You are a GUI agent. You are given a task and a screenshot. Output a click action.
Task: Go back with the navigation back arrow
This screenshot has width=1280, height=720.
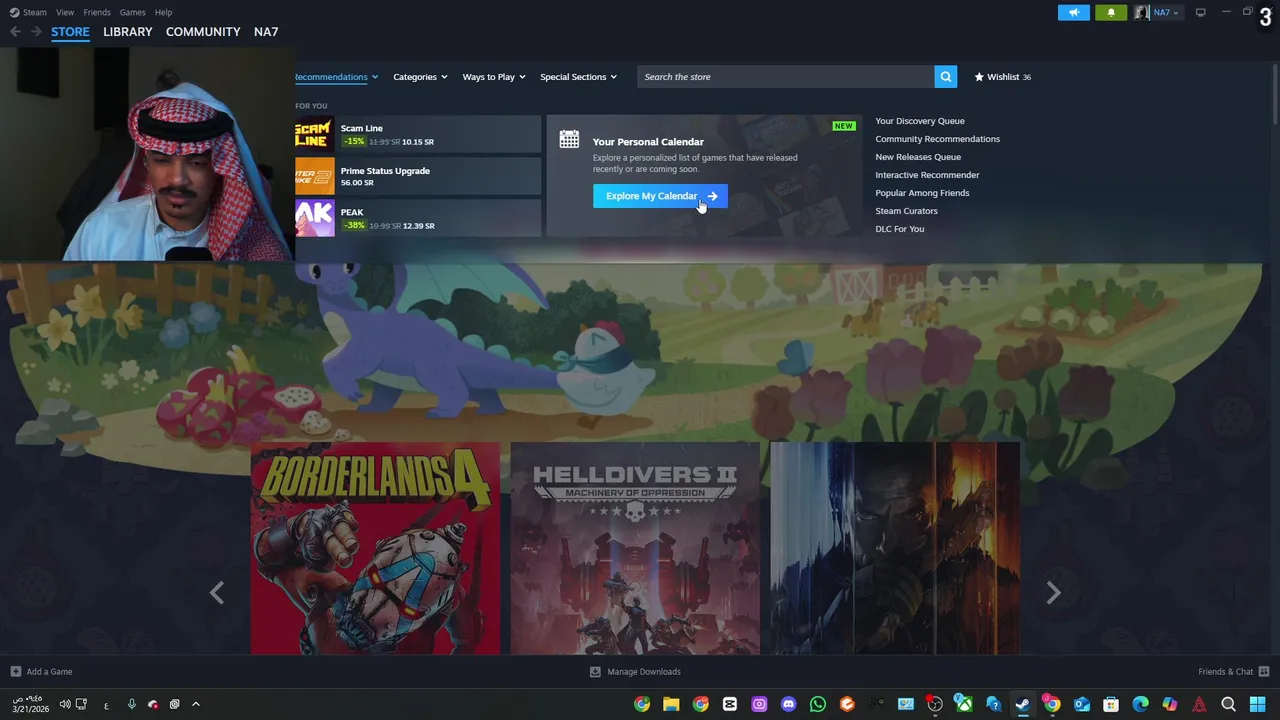coord(15,32)
